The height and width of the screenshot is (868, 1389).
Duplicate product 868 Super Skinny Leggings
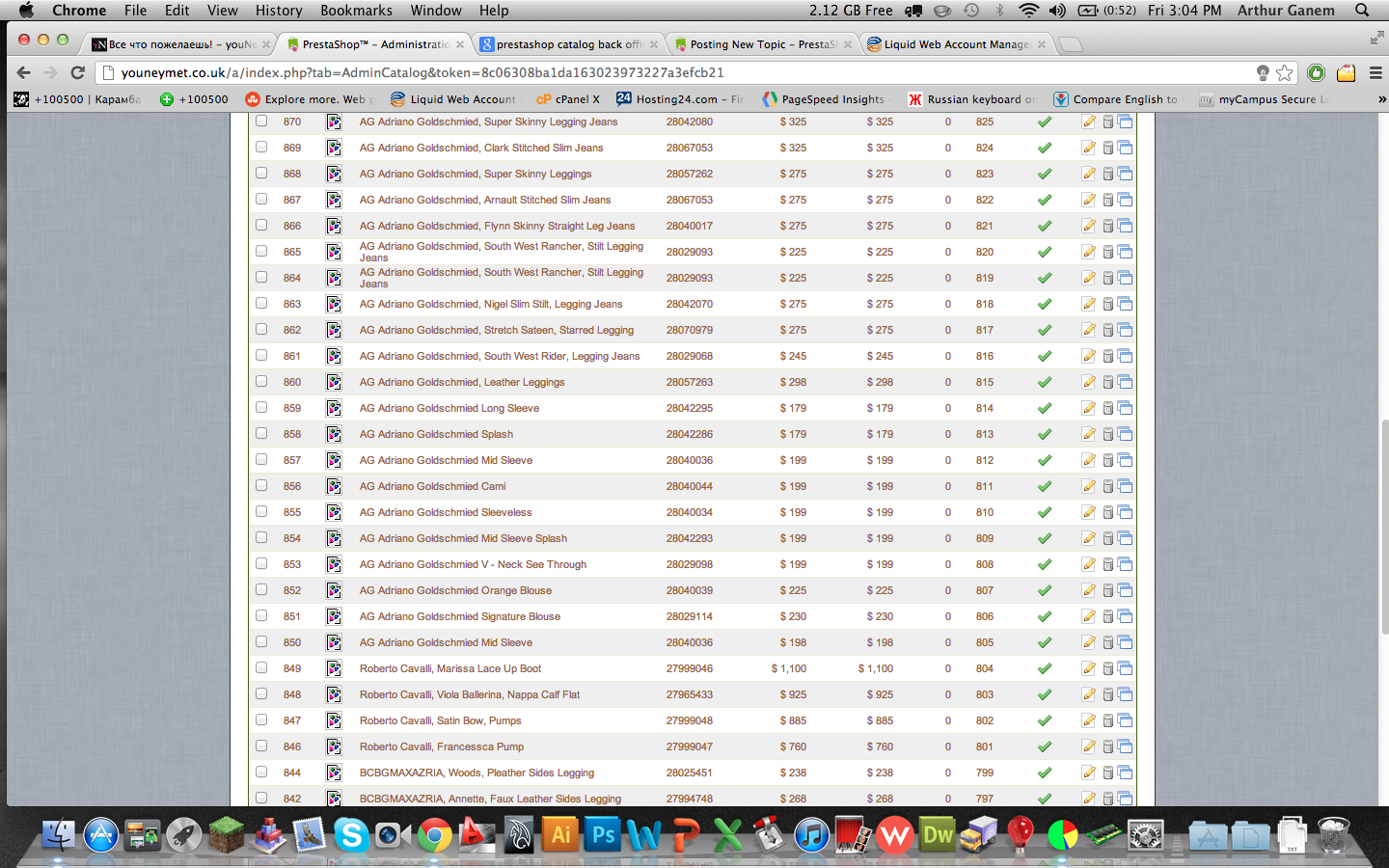[x=1125, y=174]
